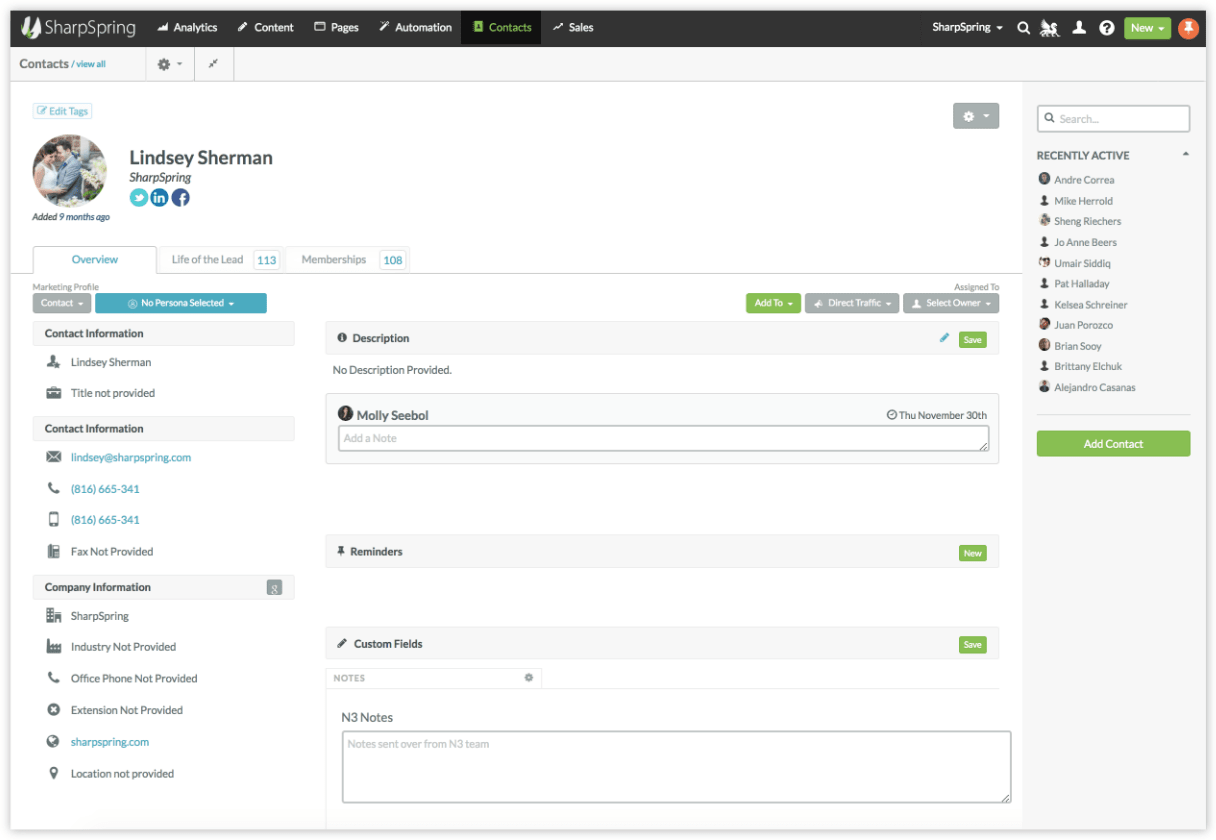Open the Content menu
Screen dimensions: 1216x840
pyautogui.click(x=265, y=28)
